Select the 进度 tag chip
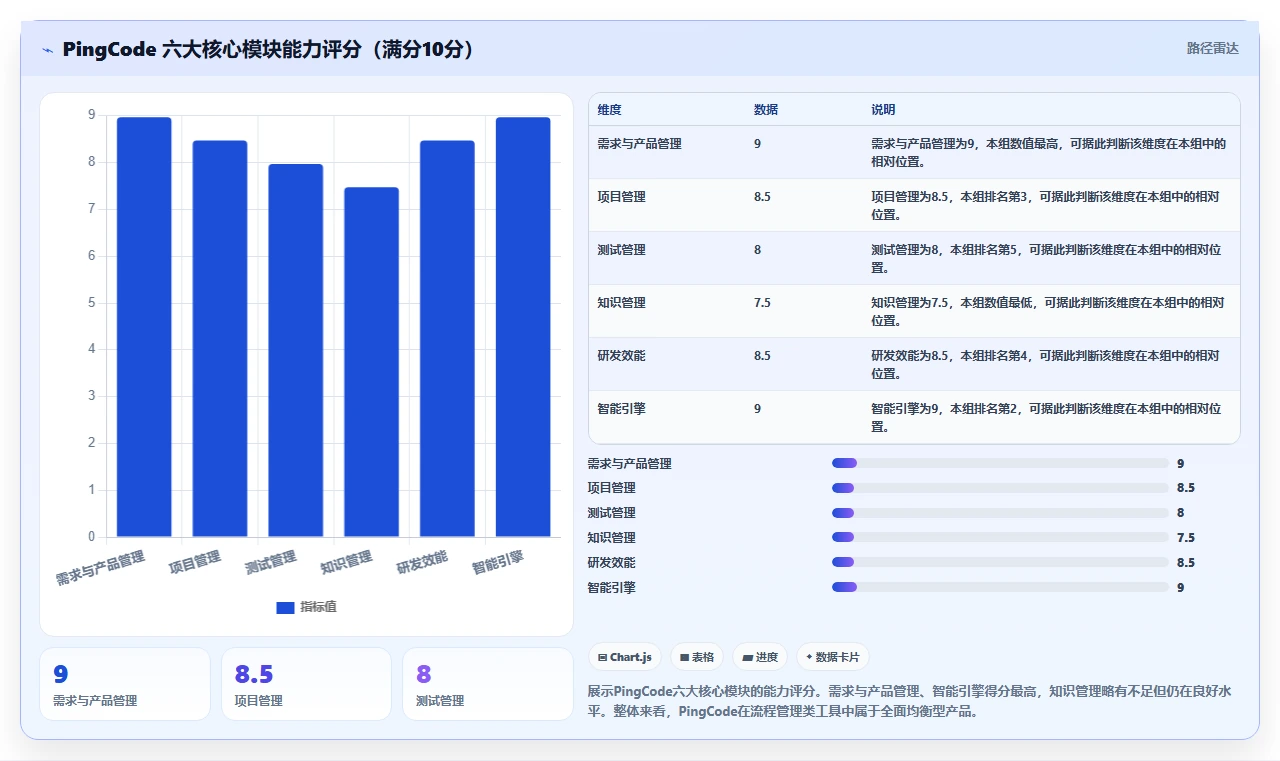 point(760,657)
